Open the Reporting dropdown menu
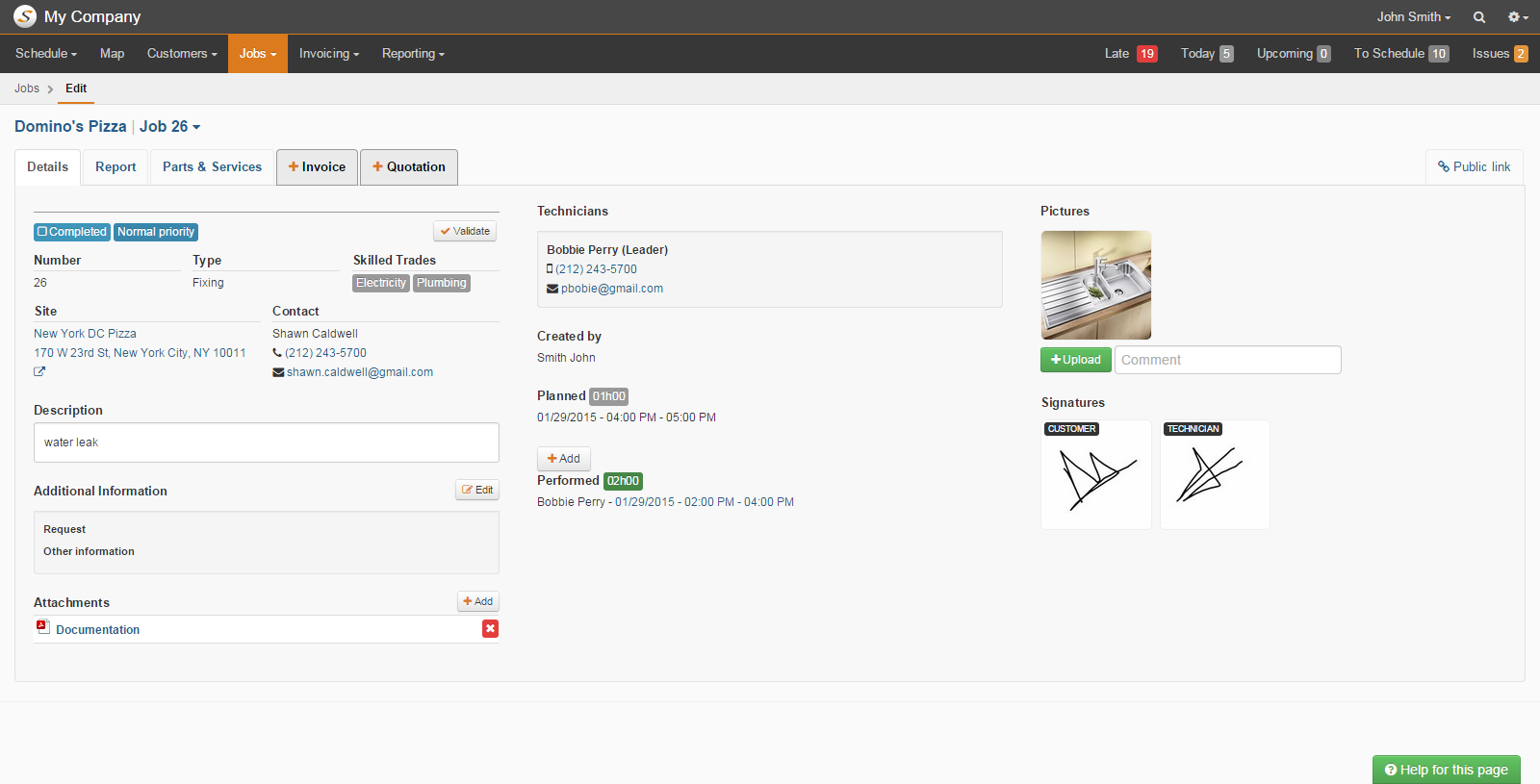The image size is (1540, 784). [413, 54]
